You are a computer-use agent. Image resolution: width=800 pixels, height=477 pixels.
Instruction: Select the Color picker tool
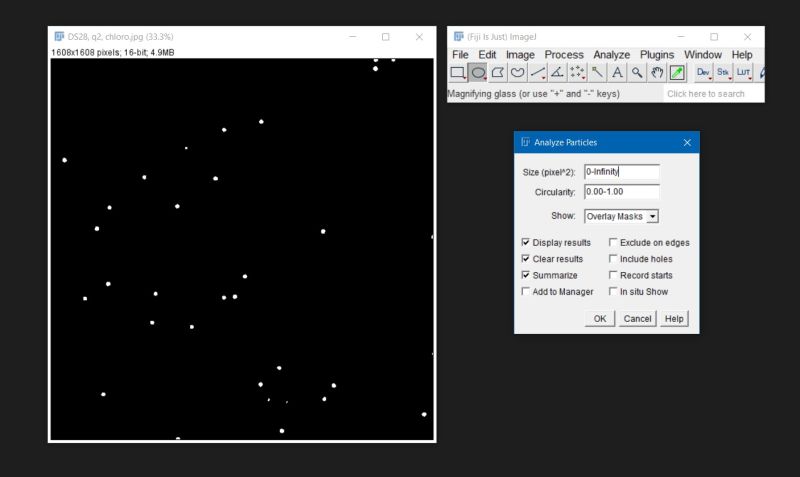[677, 73]
